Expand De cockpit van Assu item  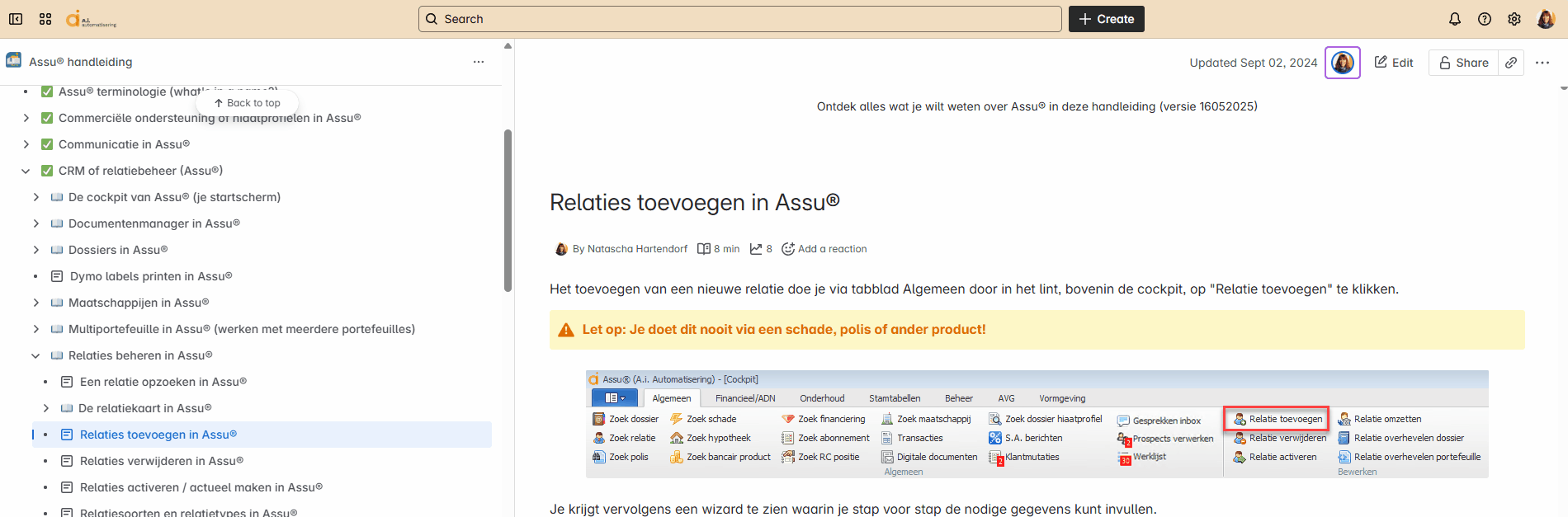coord(35,197)
